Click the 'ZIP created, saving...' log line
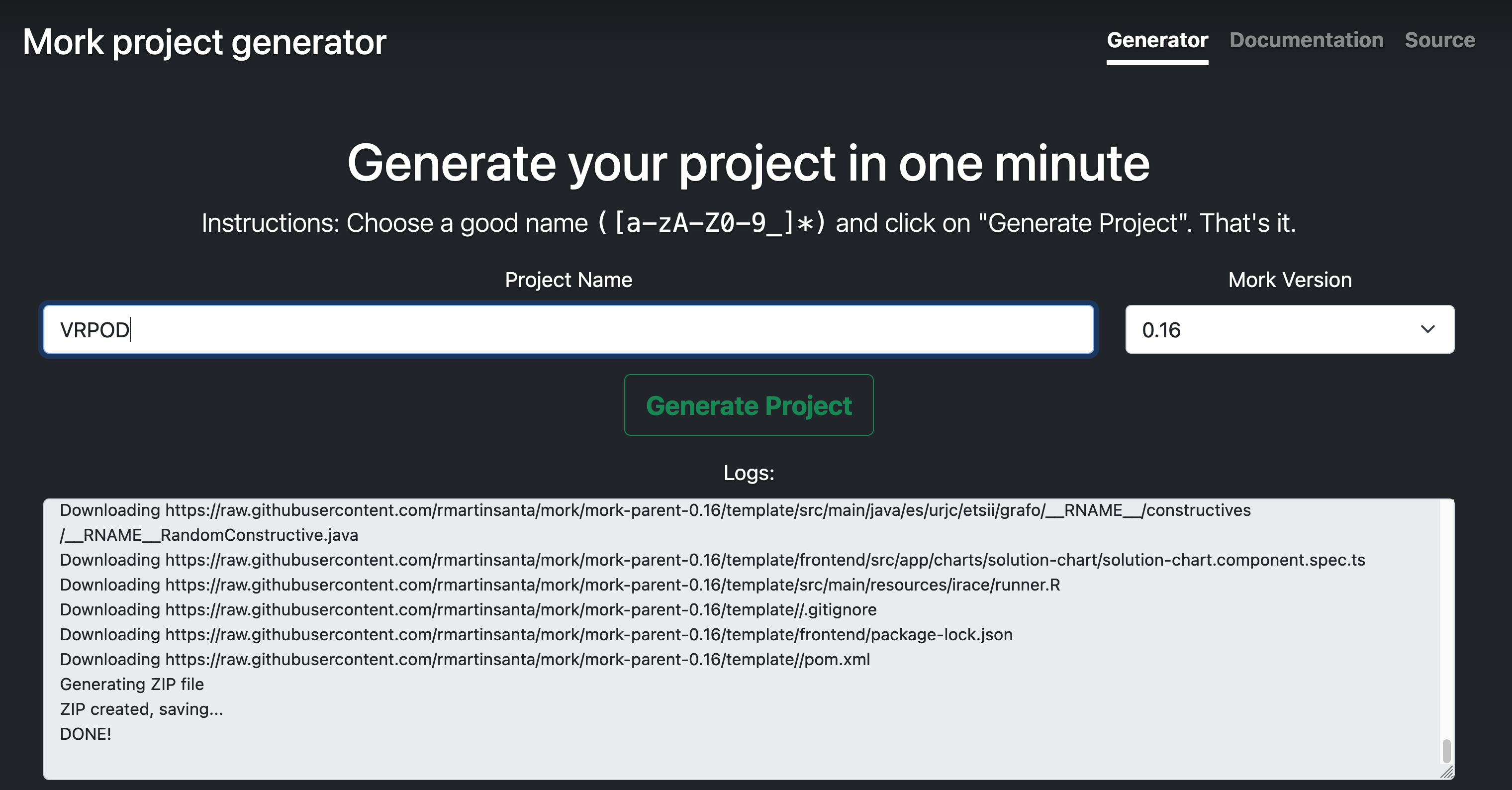Image resolution: width=1512 pixels, height=790 pixels. [141, 709]
